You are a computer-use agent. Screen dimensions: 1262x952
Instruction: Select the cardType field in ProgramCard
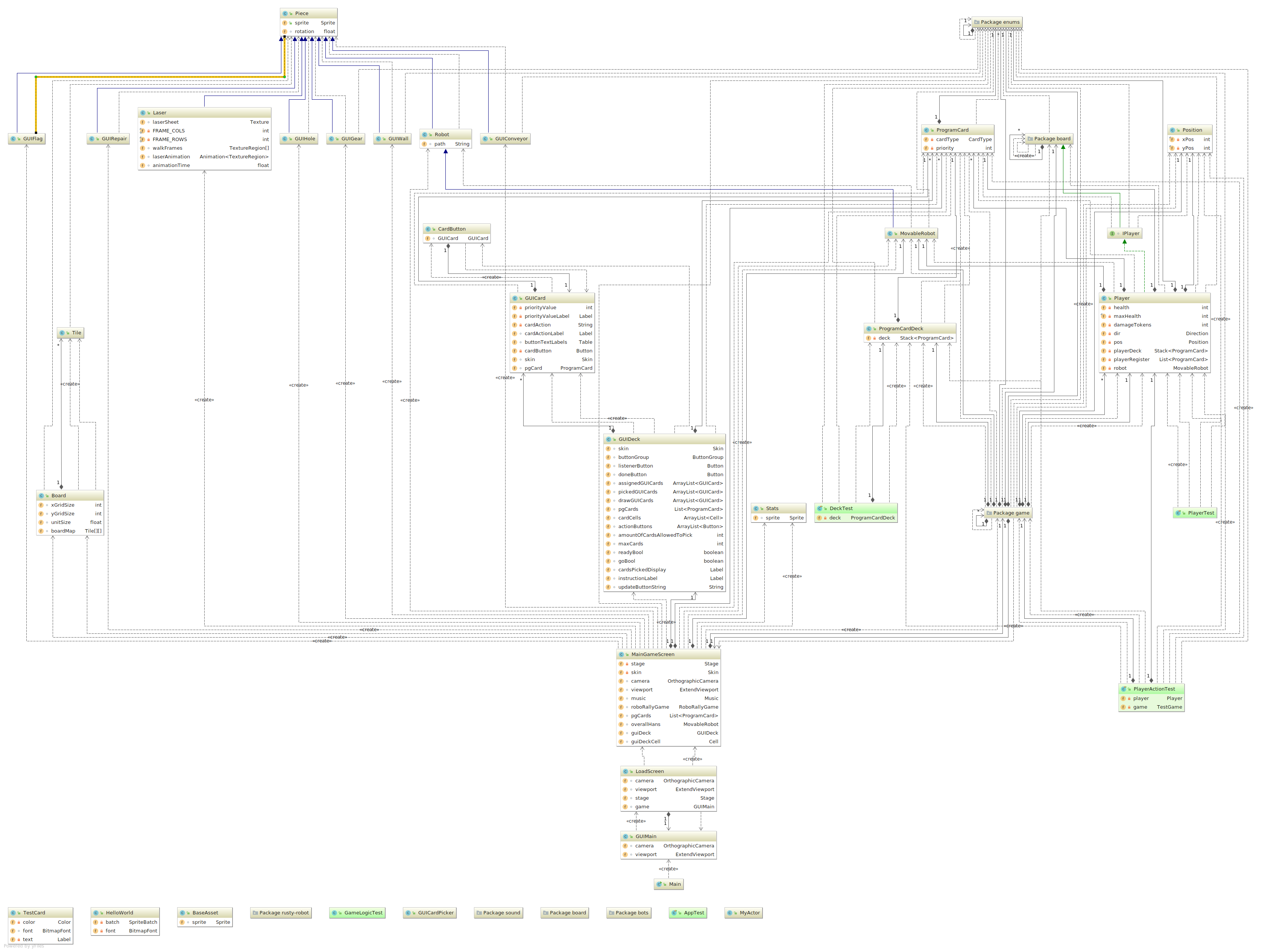957,139
